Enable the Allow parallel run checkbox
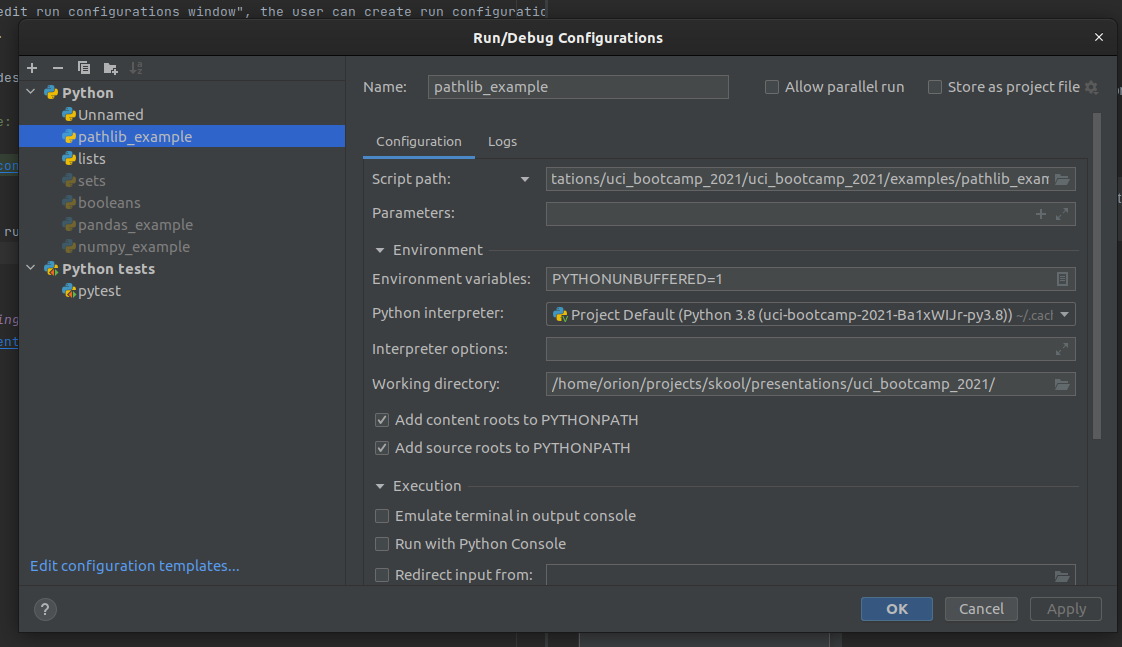Image resolution: width=1122 pixels, height=647 pixels. [x=772, y=87]
